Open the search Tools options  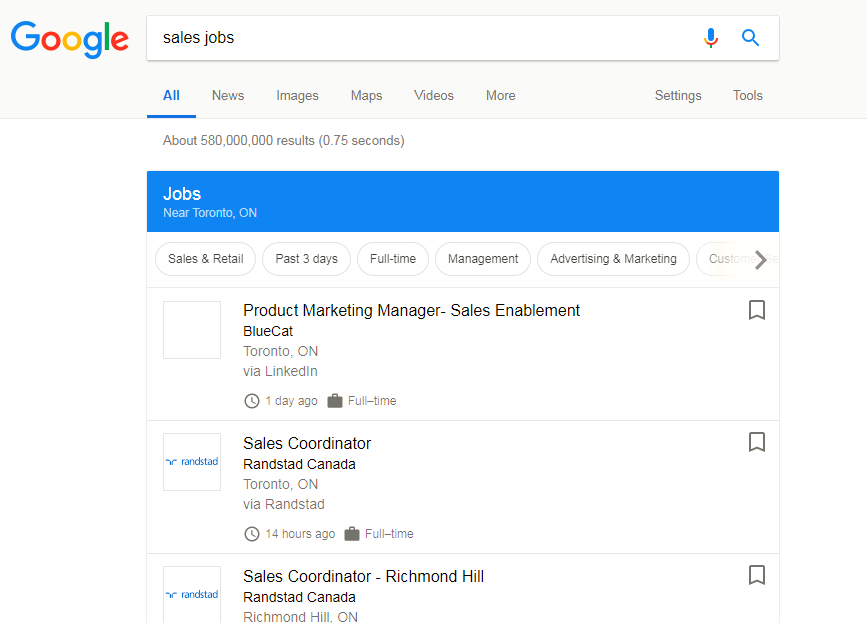point(748,96)
